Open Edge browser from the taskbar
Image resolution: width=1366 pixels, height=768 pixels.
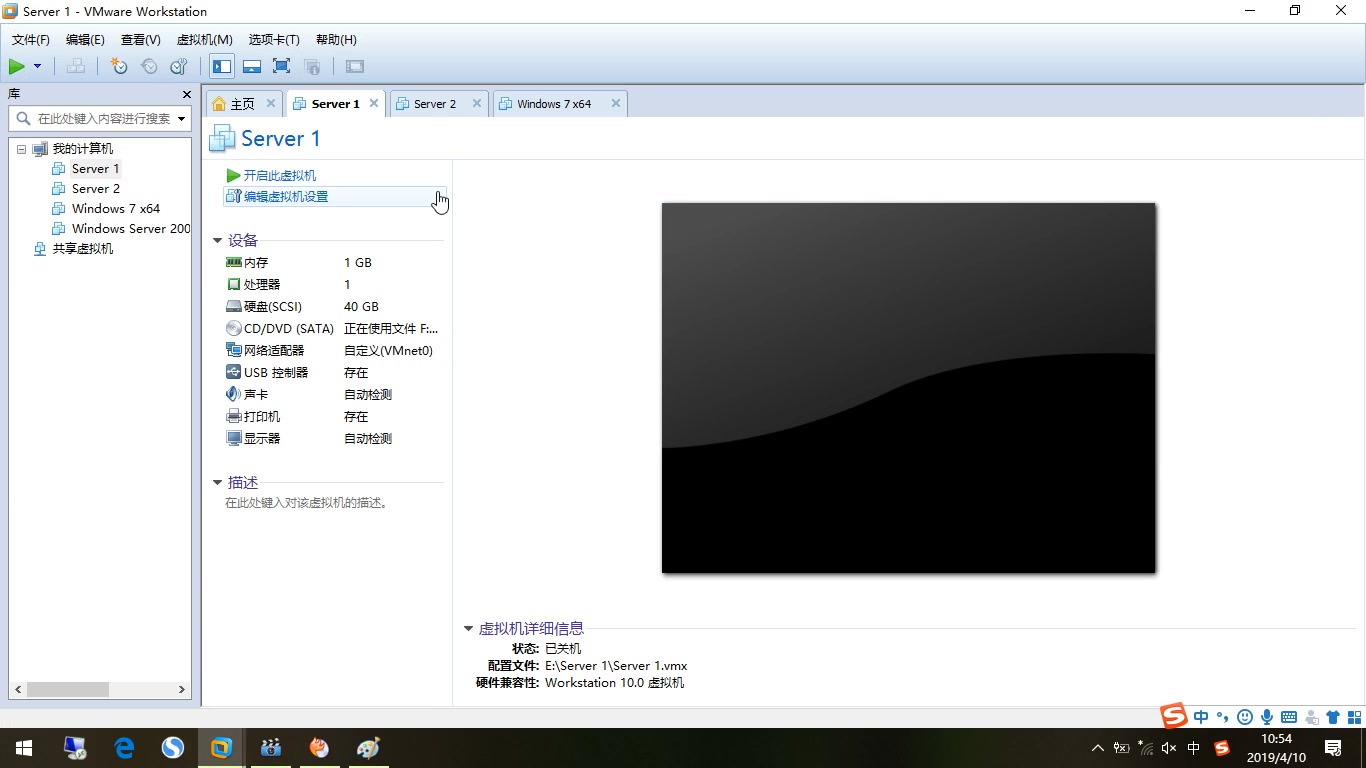coord(124,748)
